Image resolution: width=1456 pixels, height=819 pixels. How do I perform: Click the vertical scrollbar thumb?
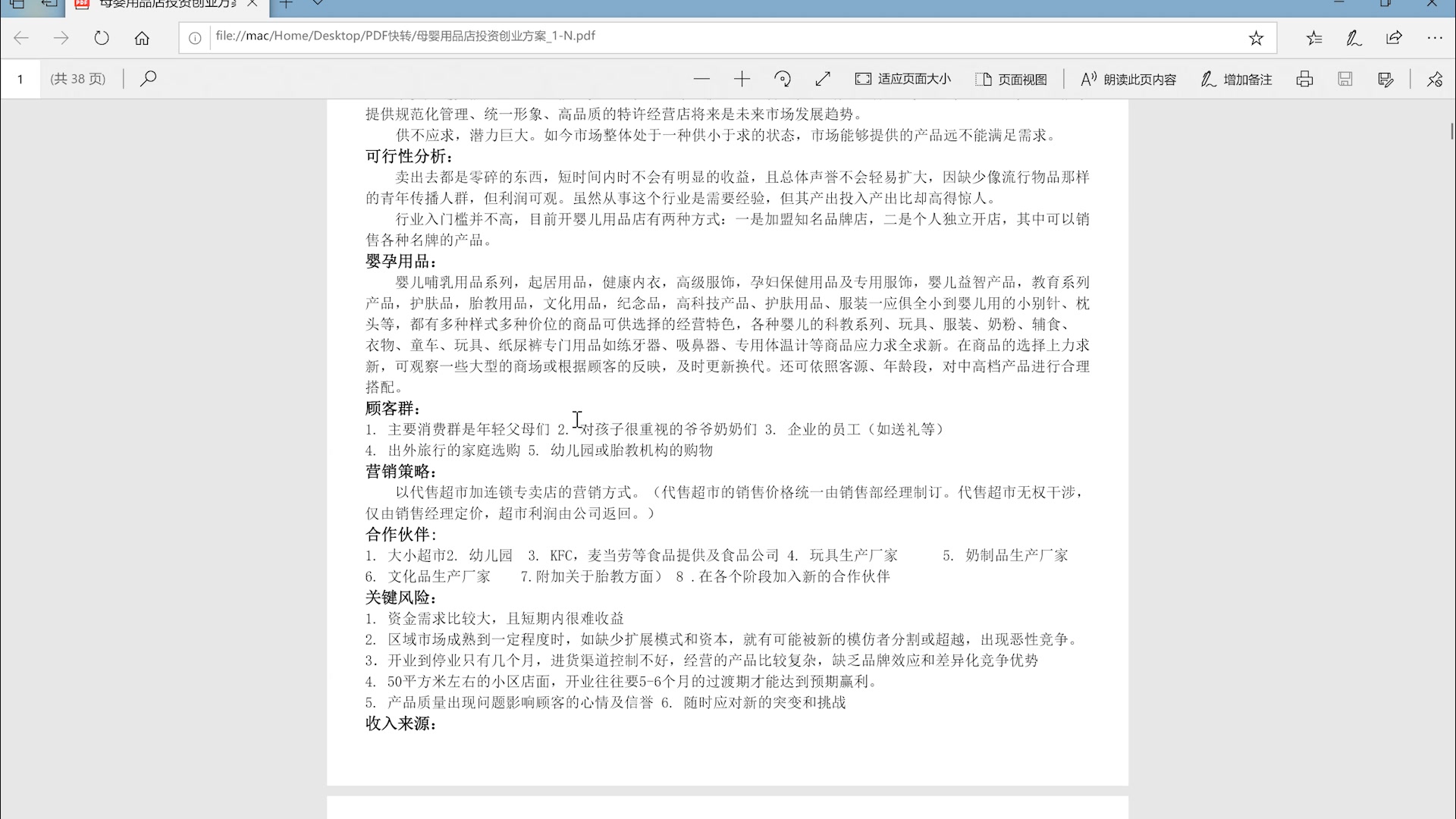click(x=1451, y=131)
